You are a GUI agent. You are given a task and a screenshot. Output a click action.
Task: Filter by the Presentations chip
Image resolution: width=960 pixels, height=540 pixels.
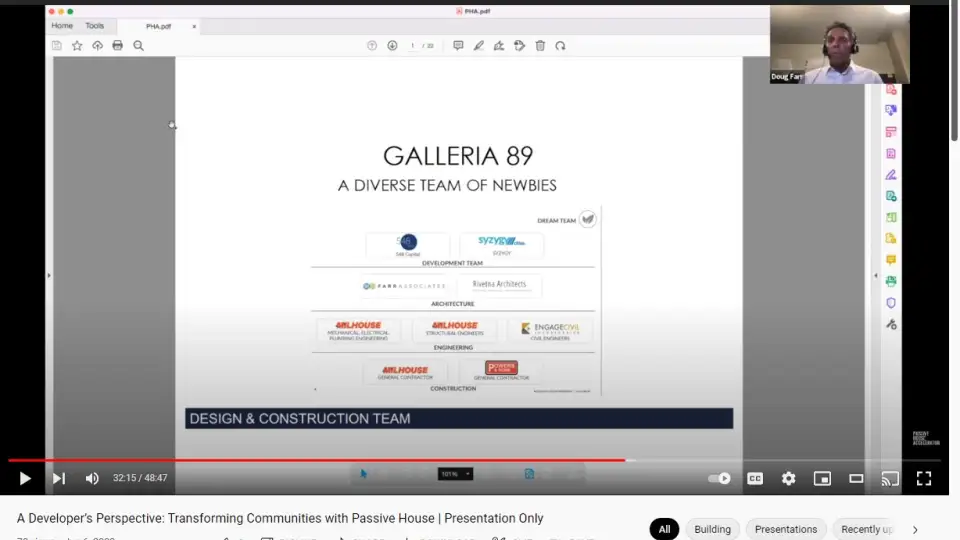coord(785,529)
